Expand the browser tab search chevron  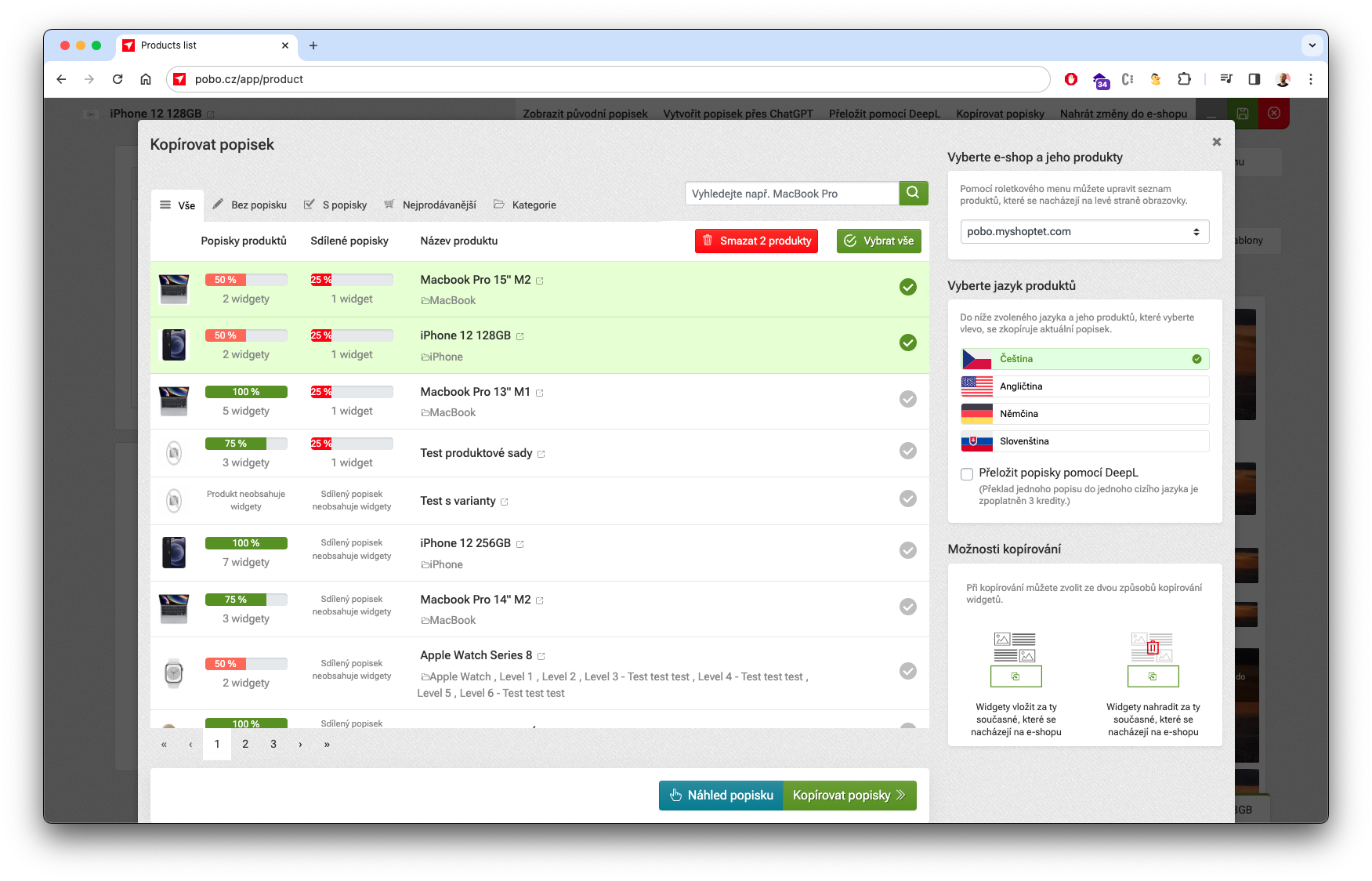[1312, 45]
